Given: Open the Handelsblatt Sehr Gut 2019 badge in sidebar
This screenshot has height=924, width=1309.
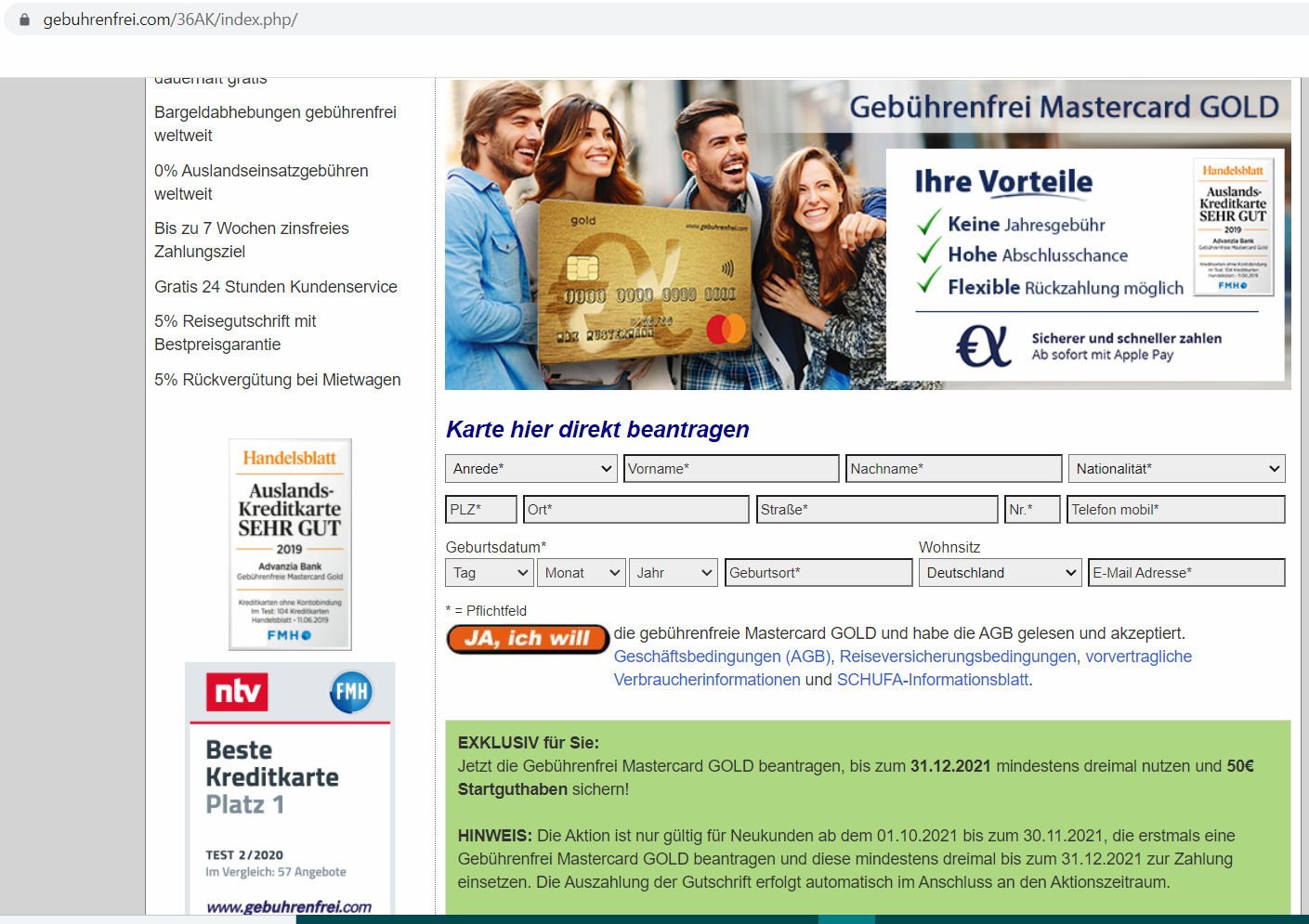Looking at the screenshot, I should click(x=290, y=544).
